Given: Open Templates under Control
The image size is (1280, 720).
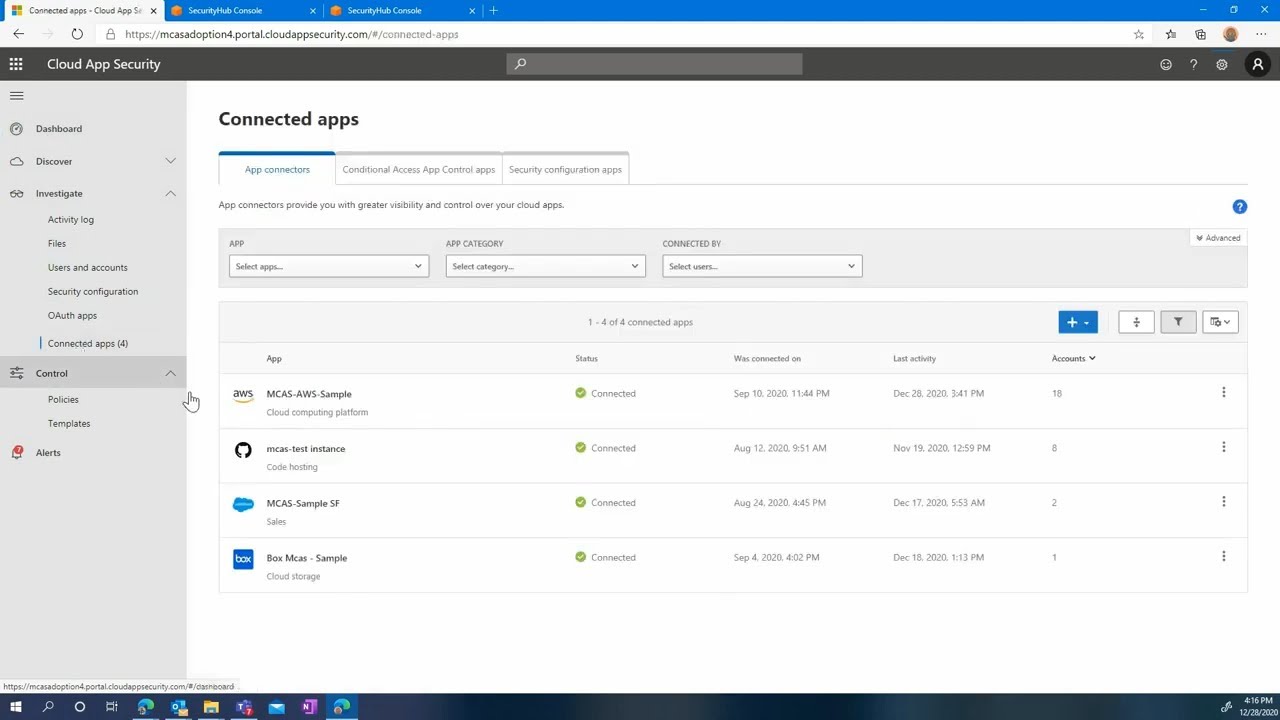Looking at the screenshot, I should coord(69,424).
